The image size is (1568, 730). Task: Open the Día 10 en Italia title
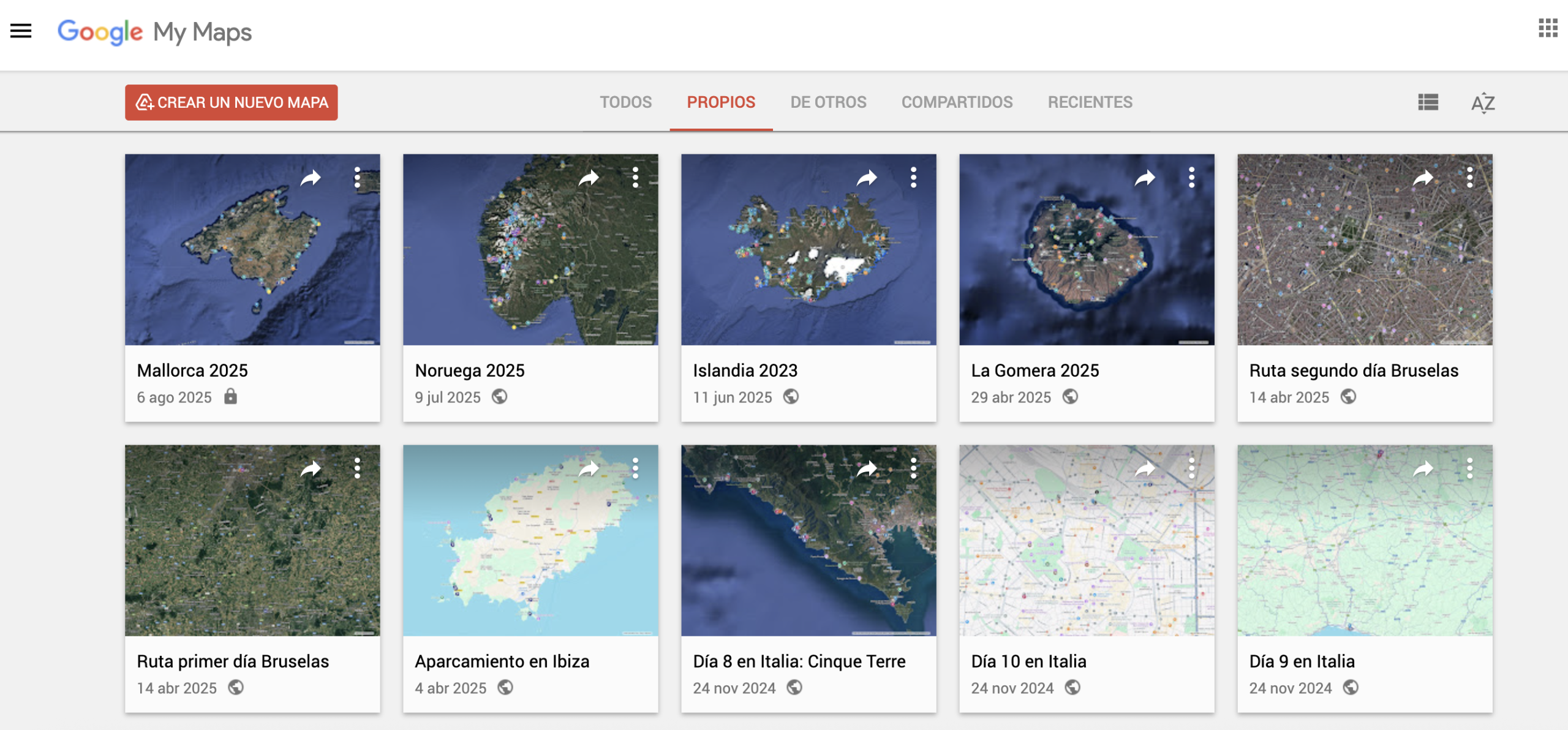coord(1028,661)
